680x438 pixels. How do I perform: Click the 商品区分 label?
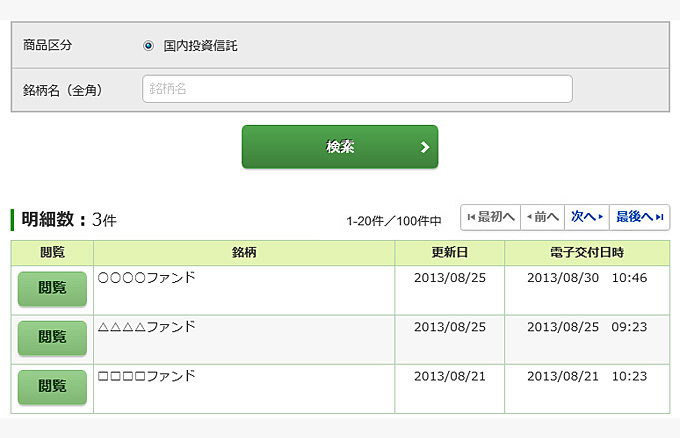(x=47, y=45)
